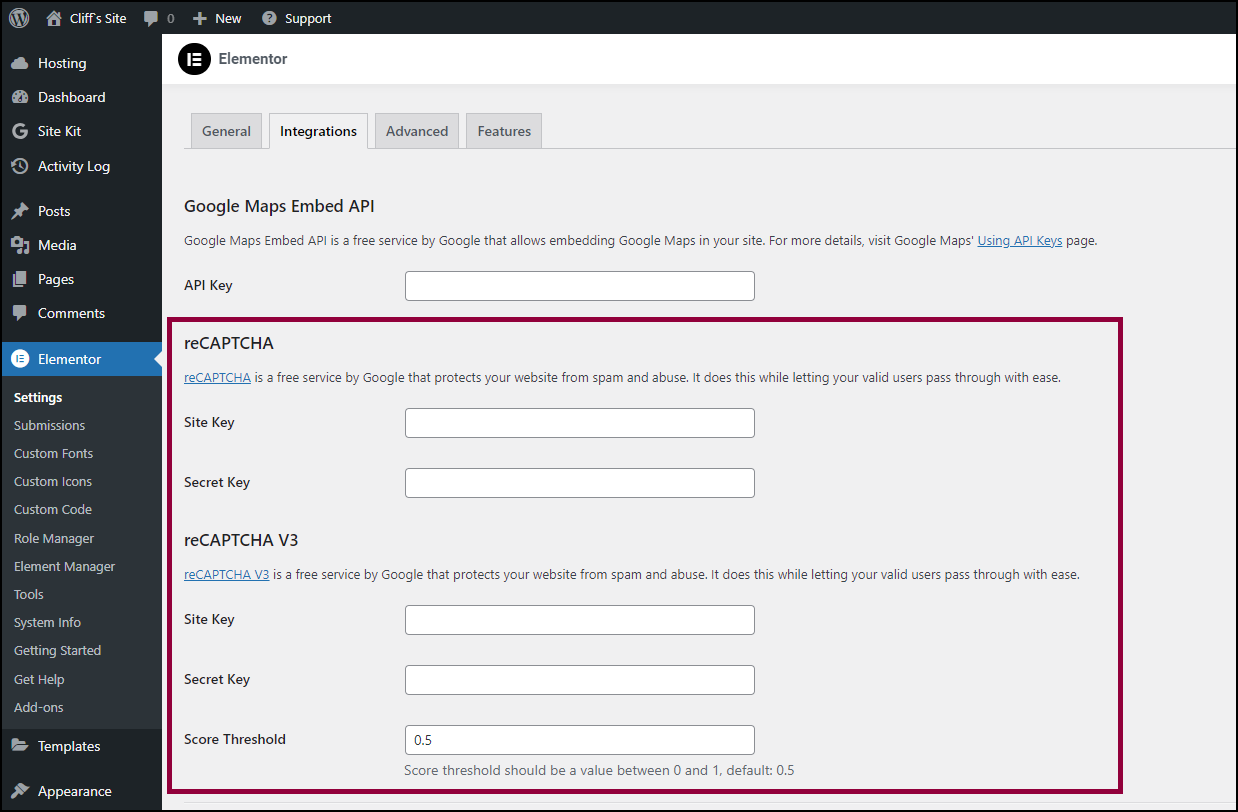Viewport: 1238px width, 812px height.
Task: Open the Features tab
Action: pos(504,131)
